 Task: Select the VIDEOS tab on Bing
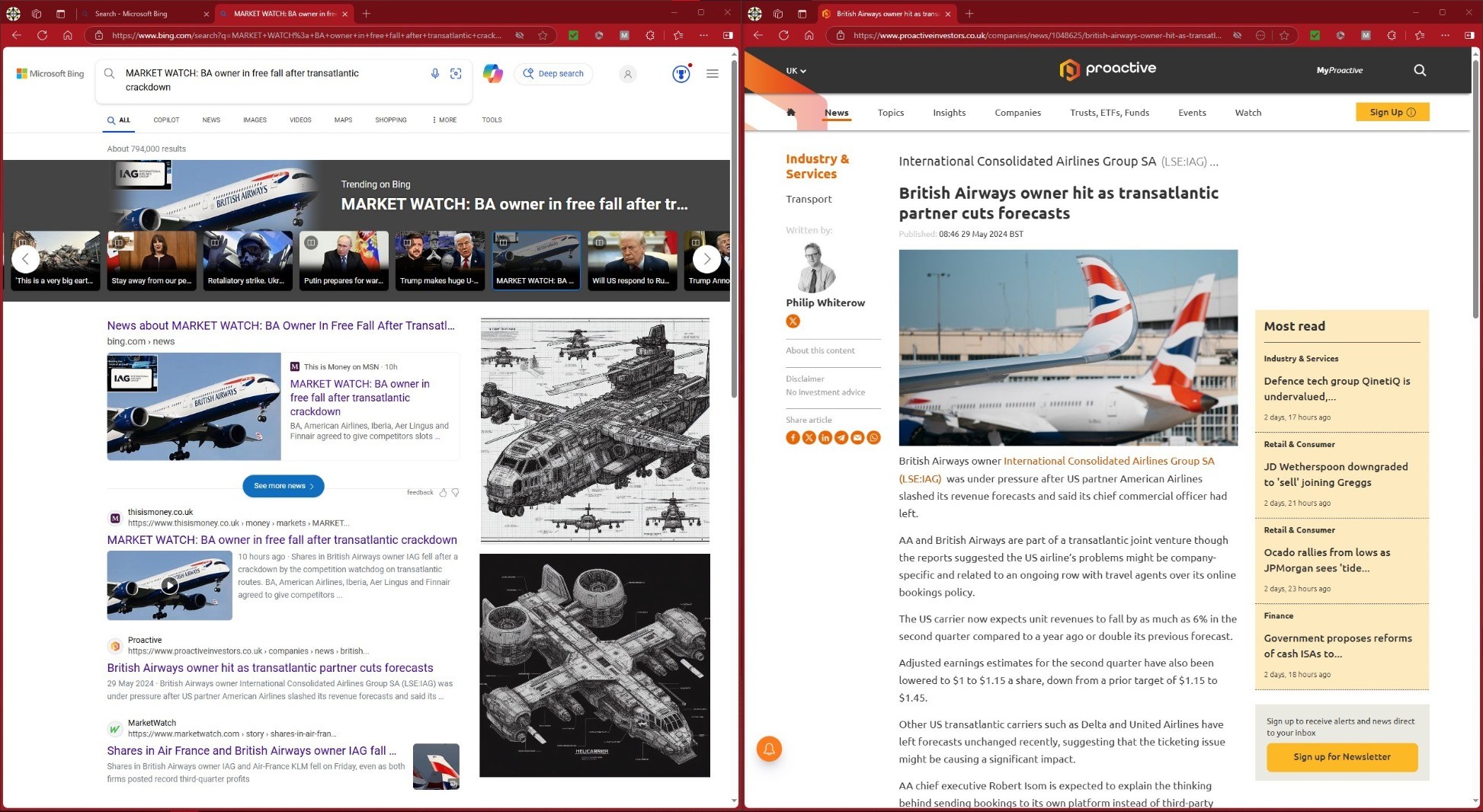pyautogui.click(x=300, y=120)
